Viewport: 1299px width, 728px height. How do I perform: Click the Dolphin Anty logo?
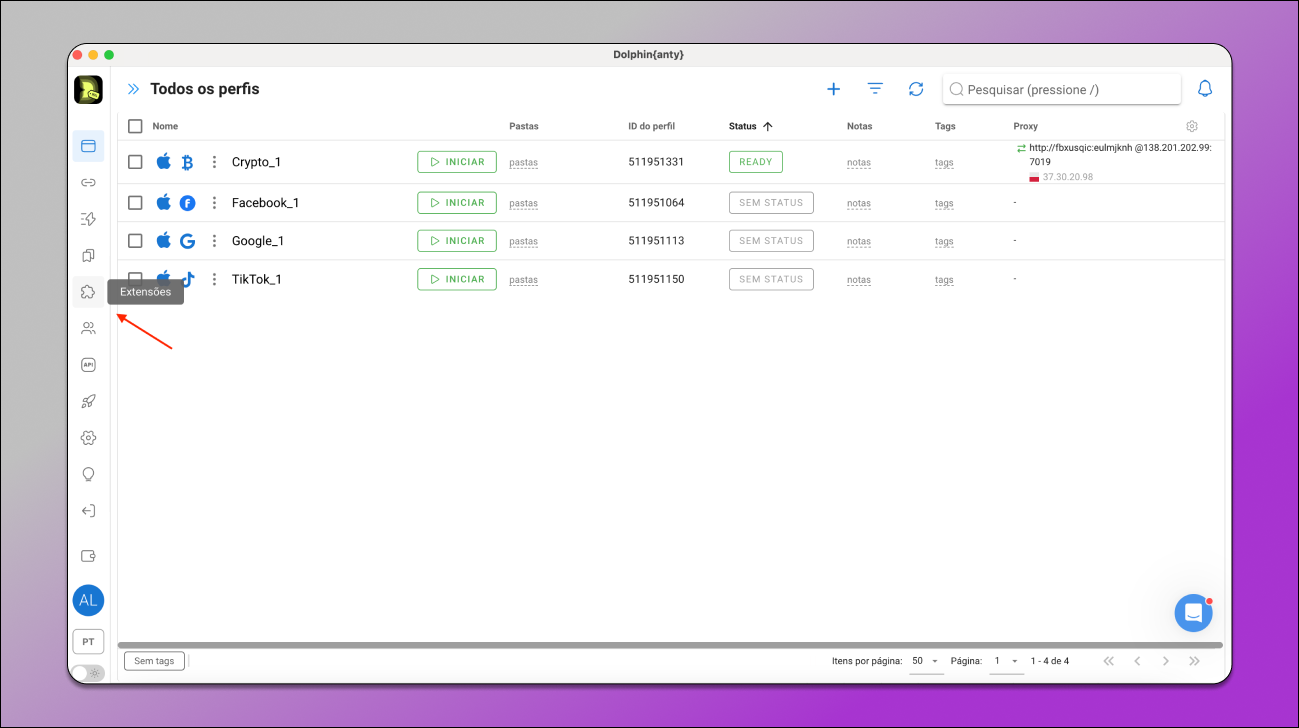click(x=88, y=89)
